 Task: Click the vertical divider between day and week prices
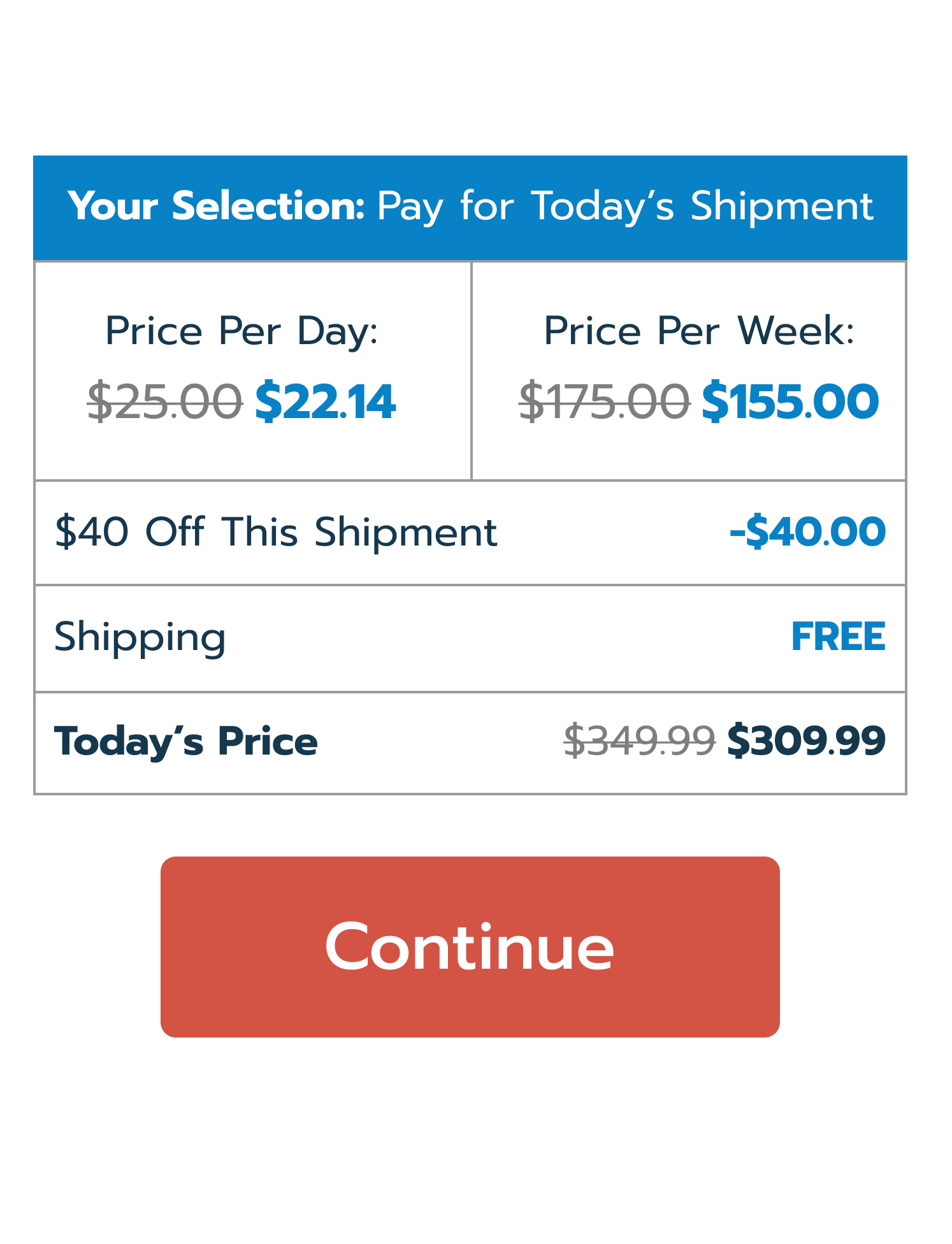[471, 370]
